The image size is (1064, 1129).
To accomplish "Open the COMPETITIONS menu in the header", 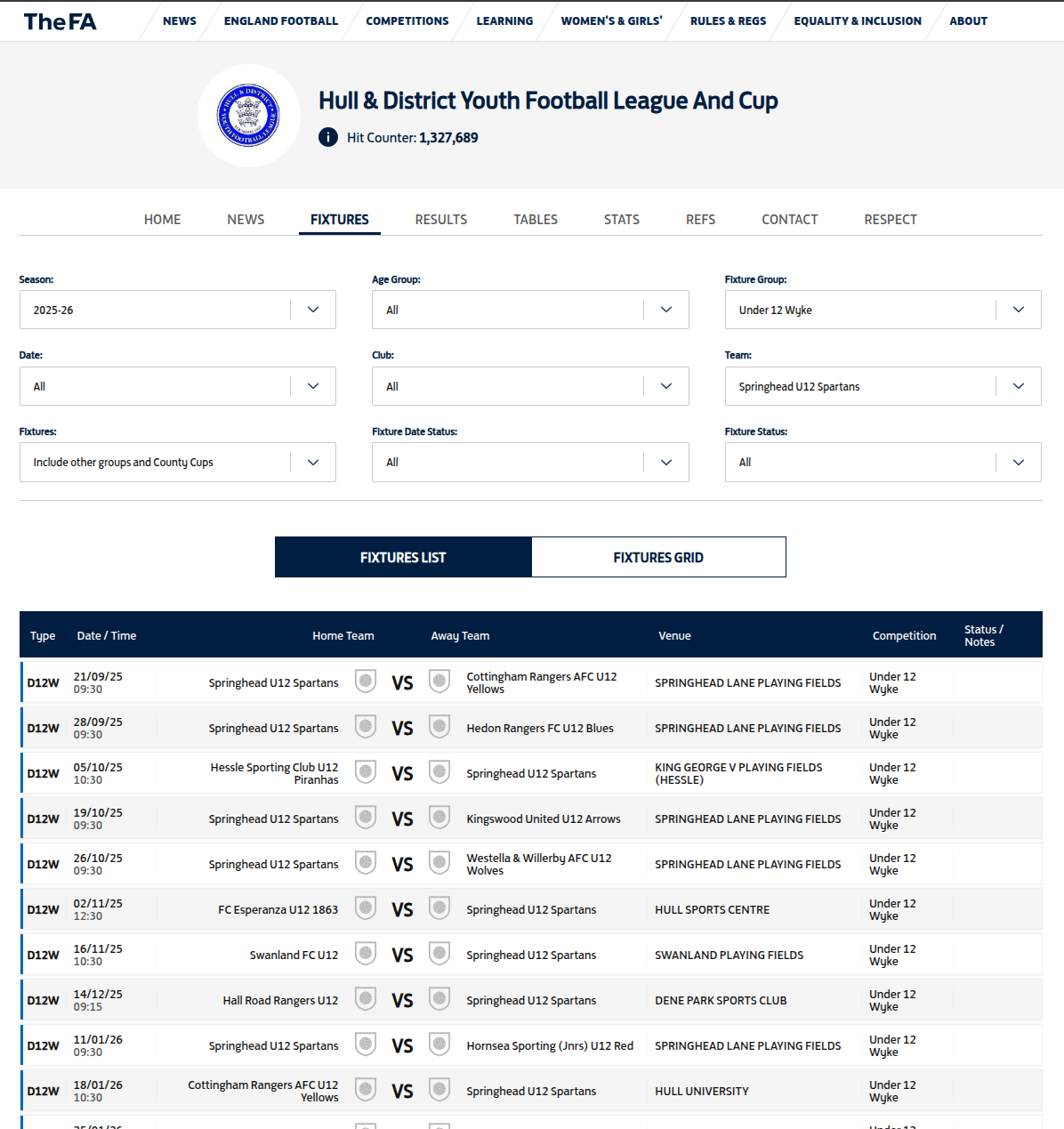I will point(407,20).
